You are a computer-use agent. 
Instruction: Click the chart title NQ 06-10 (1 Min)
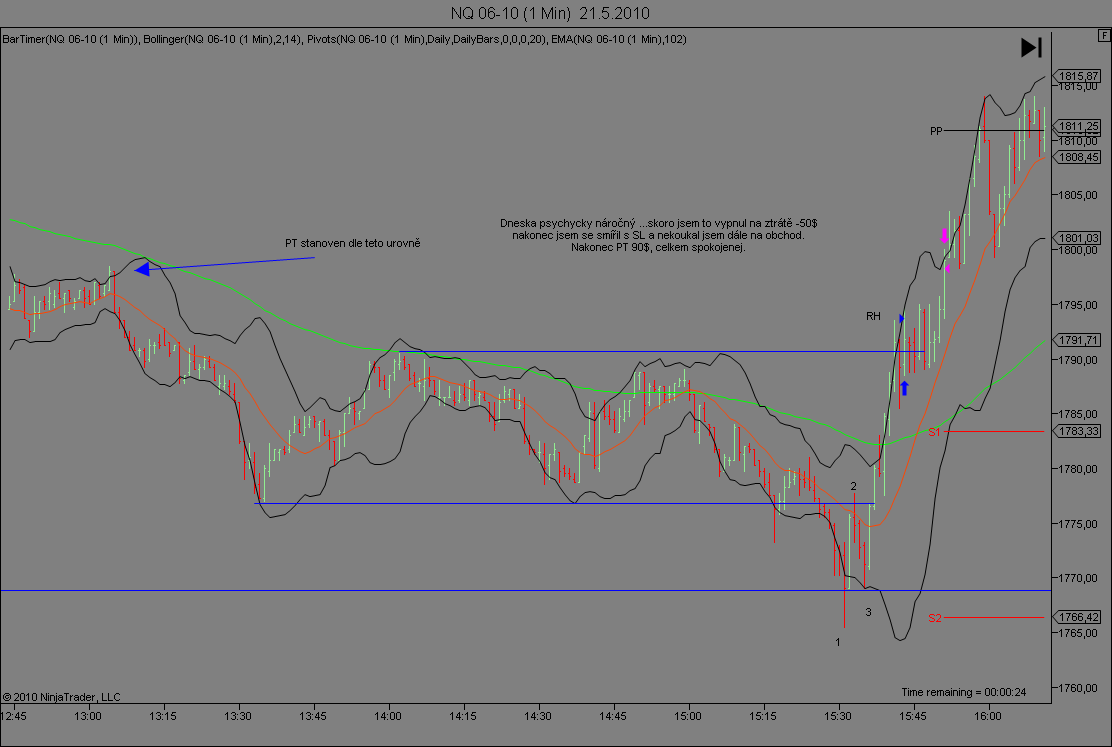pyautogui.click(x=550, y=13)
